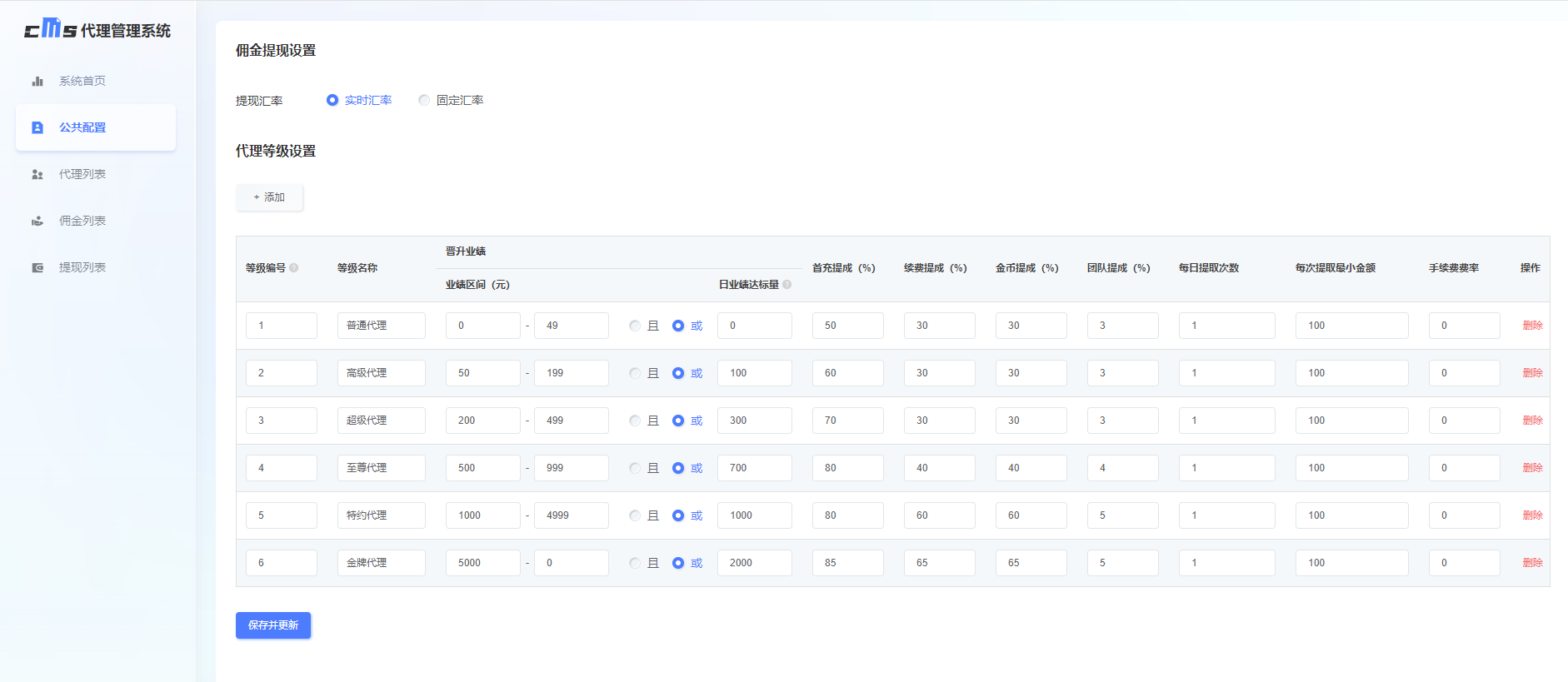
Task: Click the + 添加 button
Action: [x=269, y=197]
